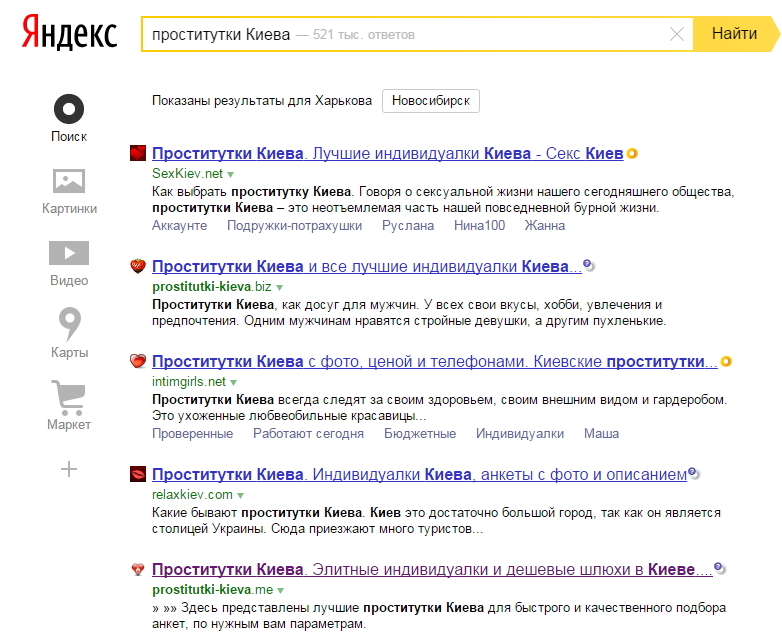This screenshot has height=637, width=782.
Task: Click the blue badge after the prostitutki-kieva.me title
Action: click(720, 568)
